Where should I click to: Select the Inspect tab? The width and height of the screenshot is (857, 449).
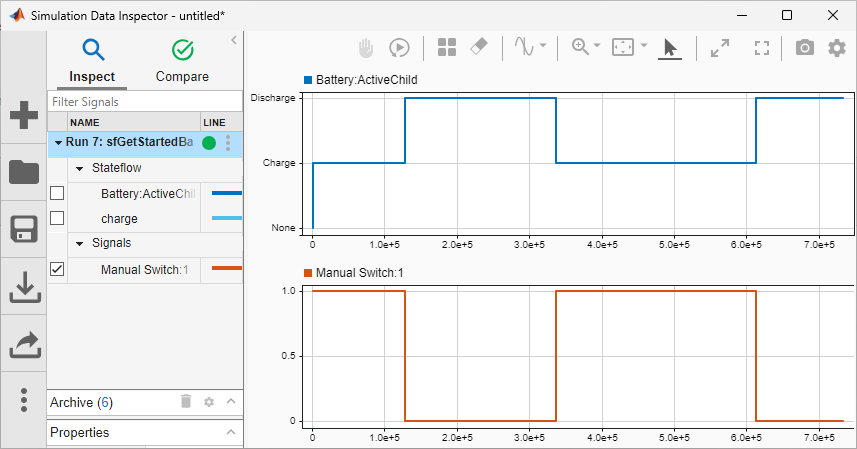pos(92,61)
